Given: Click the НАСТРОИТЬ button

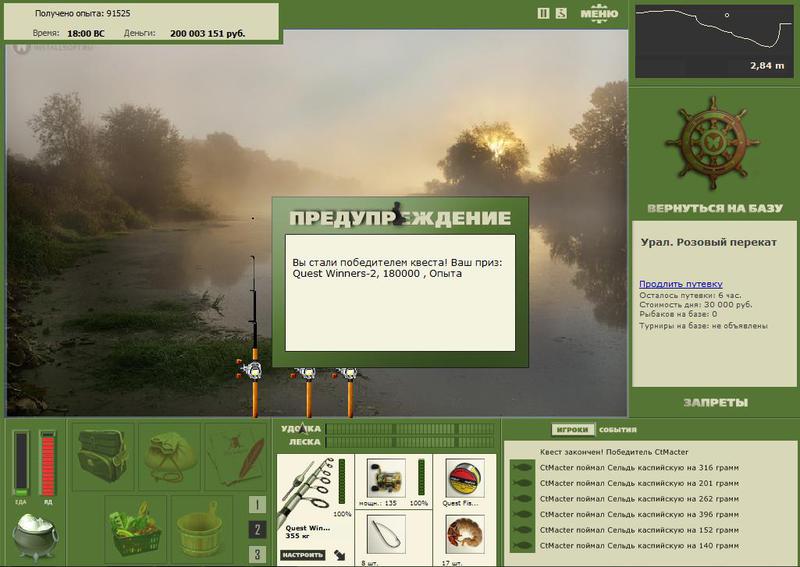Looking at the screenshot, I should 303,555.
